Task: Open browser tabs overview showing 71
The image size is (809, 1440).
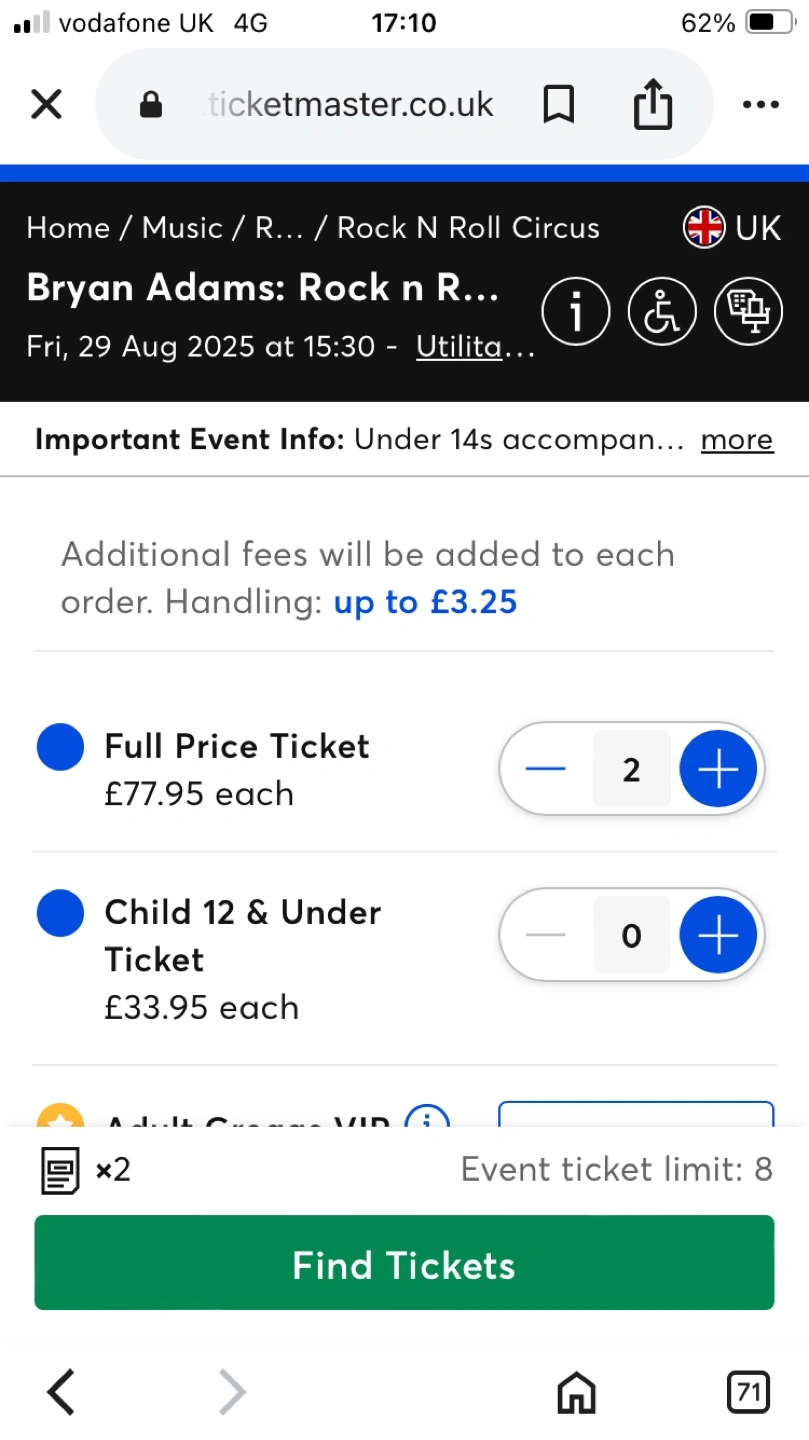Action: click(x=747, y=1391)
